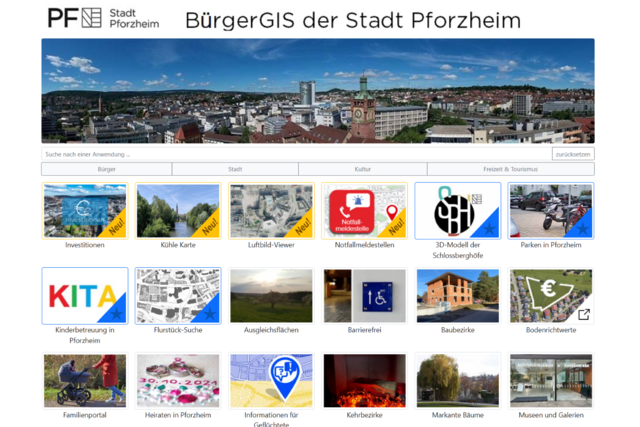Image resolution: width=640 pixels, height=427 pixels.
Task: Click the Familienportal label text
Action: (x=85, y=415)
